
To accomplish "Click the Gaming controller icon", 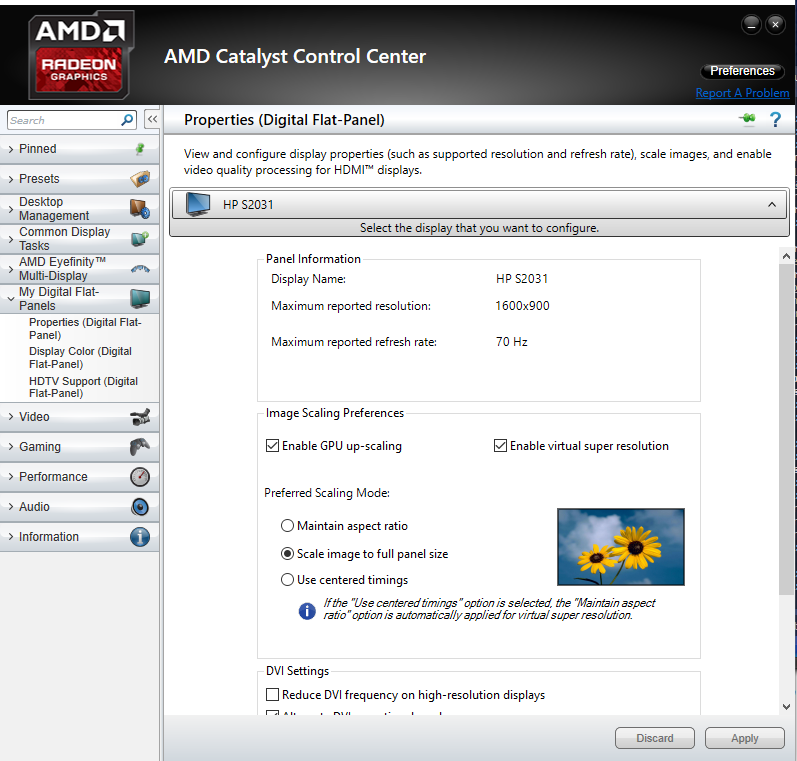I will pos(140,447).
